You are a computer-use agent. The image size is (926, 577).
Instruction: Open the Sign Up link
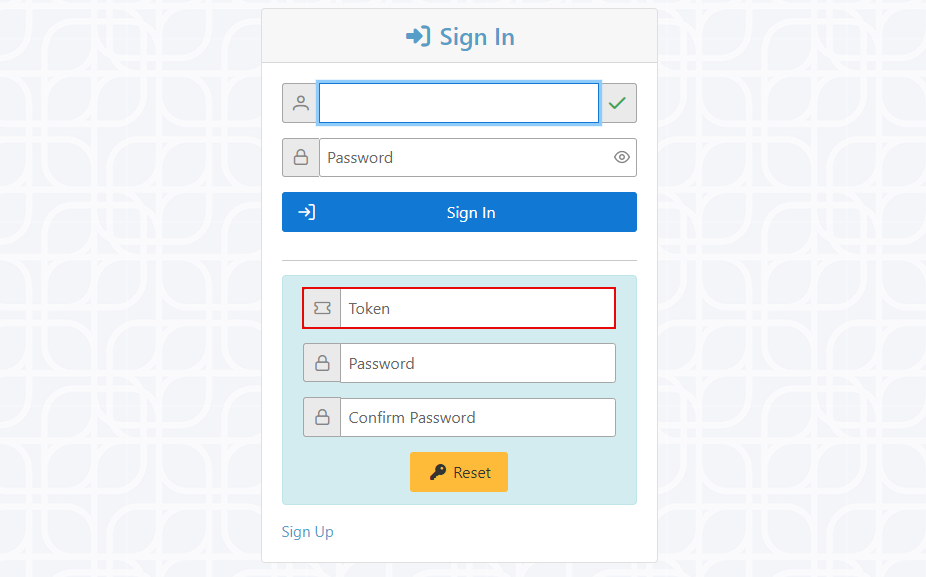pyautogui.click(x=308, y=532)
